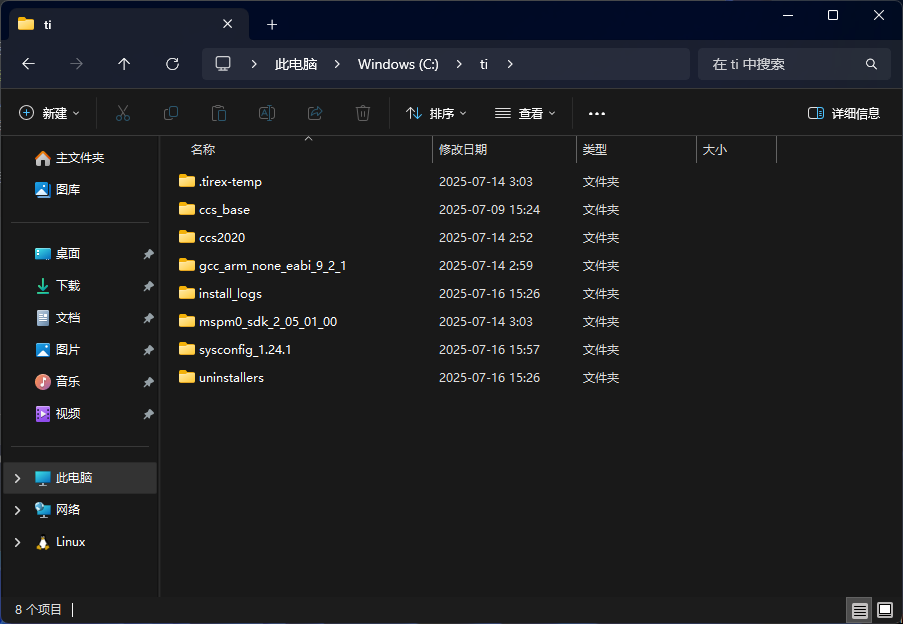The height and width of the screenshot is (624, 903).
Task: Click the copy icon in toolbar
Action: point(171,113)
